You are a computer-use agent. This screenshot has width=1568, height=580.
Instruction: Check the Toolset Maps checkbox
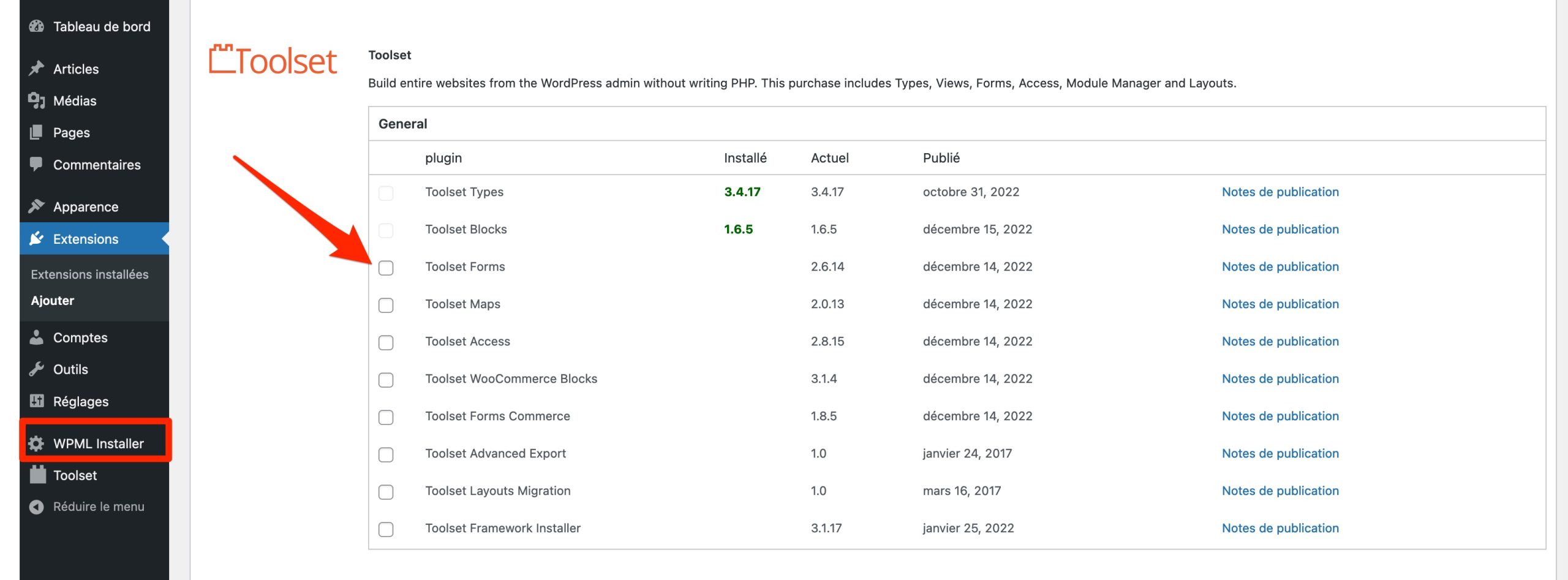coord(386,305)
